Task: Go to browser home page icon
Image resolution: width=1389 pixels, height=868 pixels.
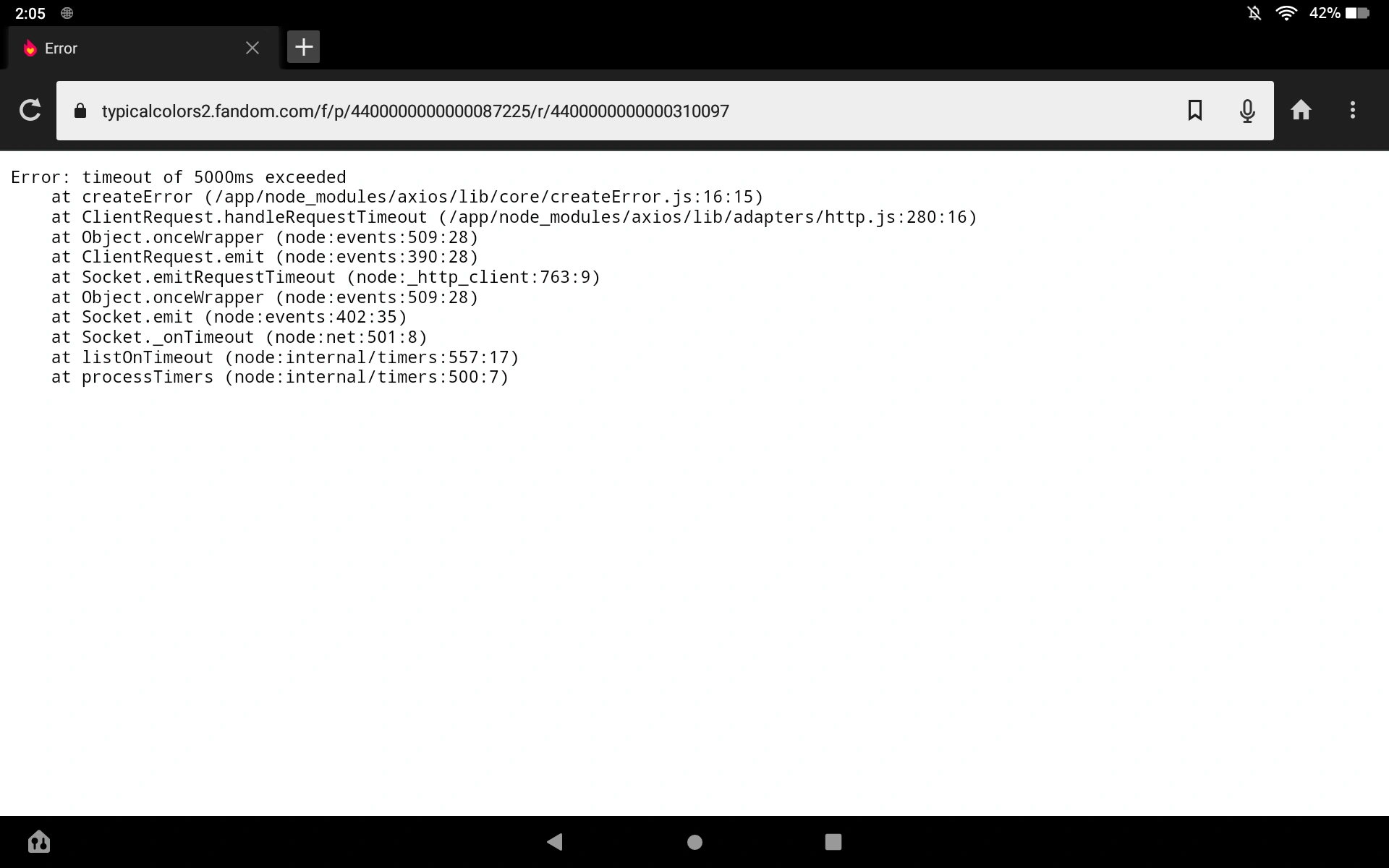Action: (1301, 110)
